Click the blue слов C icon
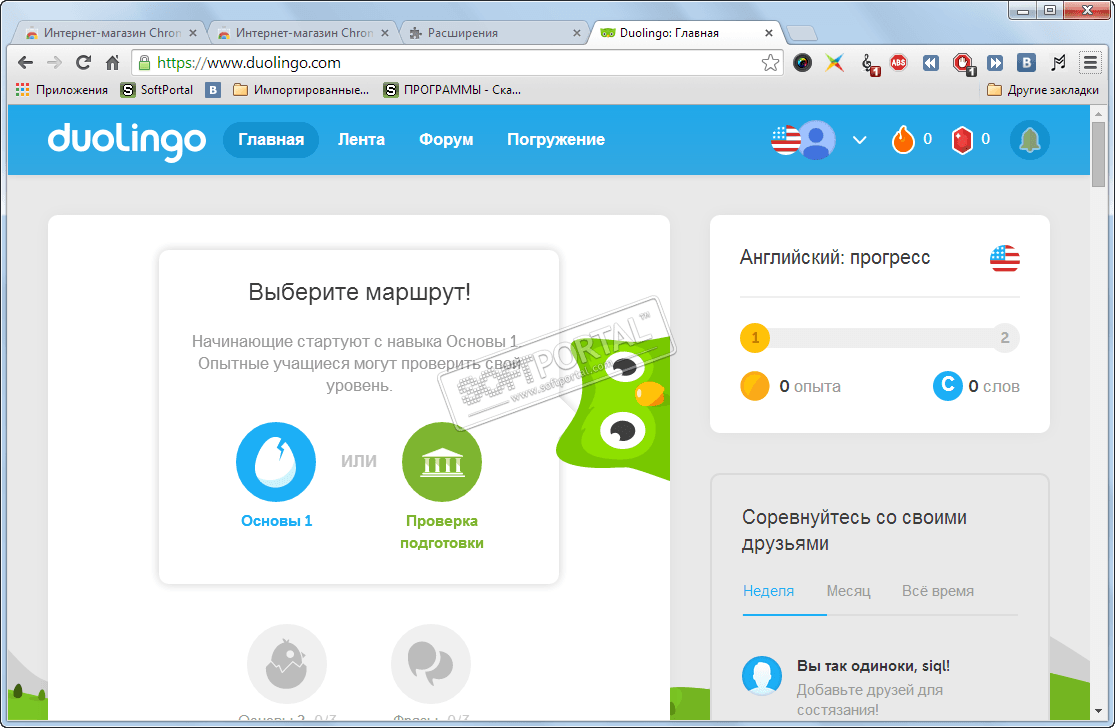The height and width of the screenshot is (728, 1115). tap(948, 386)
